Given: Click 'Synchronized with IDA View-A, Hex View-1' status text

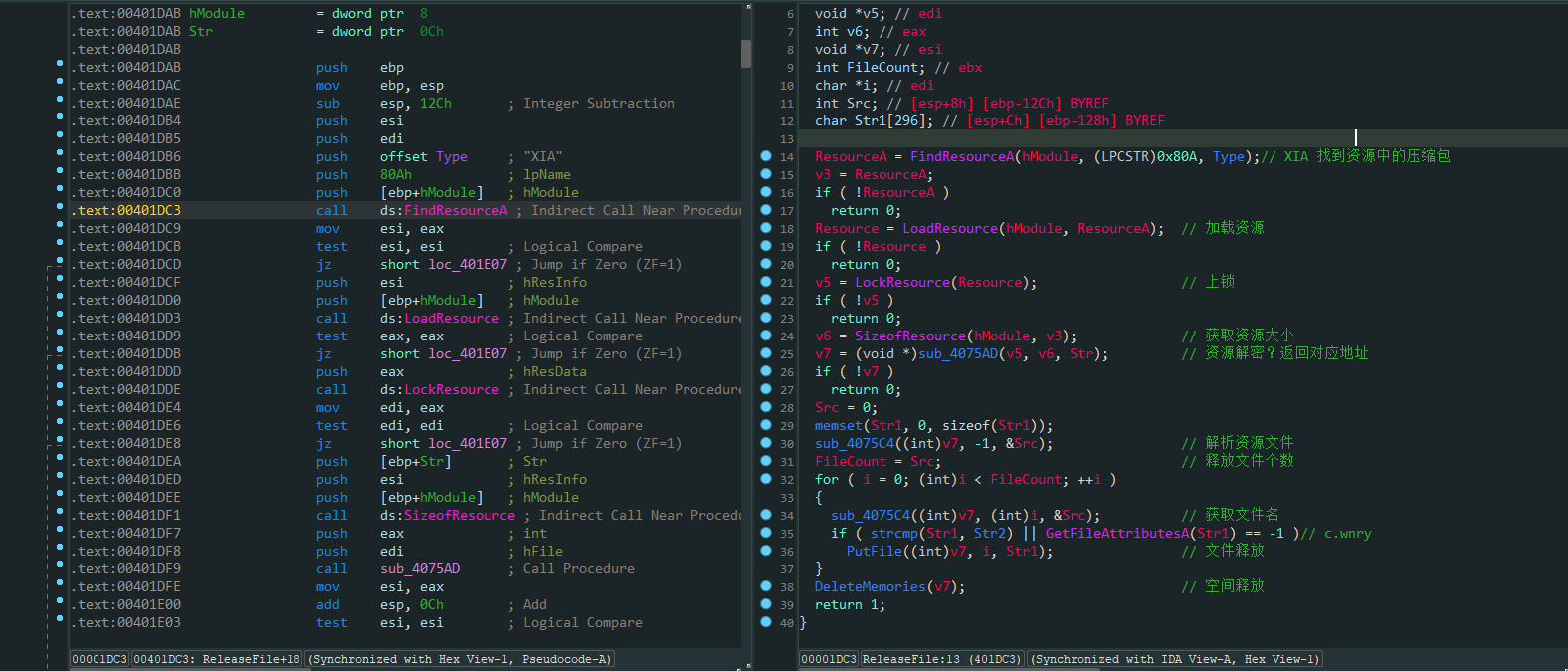Looking at the screenshot, I should 1176,659.
